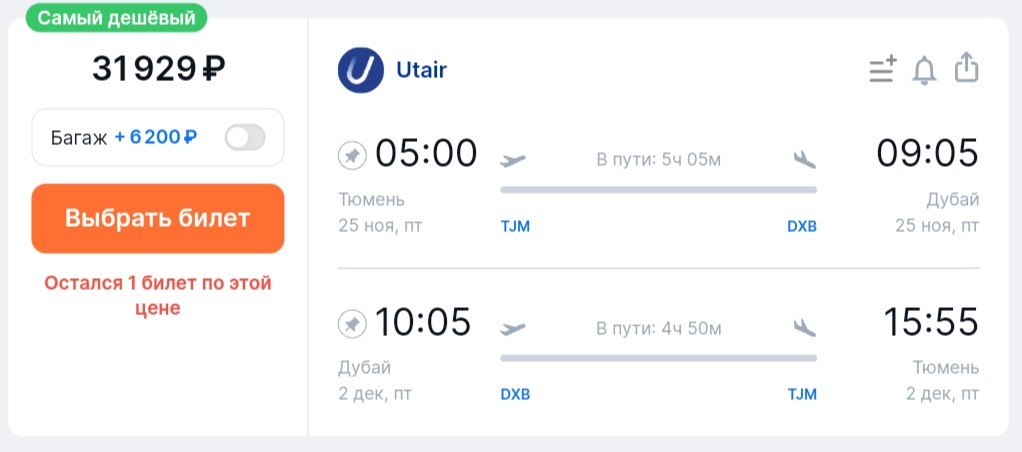
Task: Click landing plane icon on return flight
Action: (804, 328)
